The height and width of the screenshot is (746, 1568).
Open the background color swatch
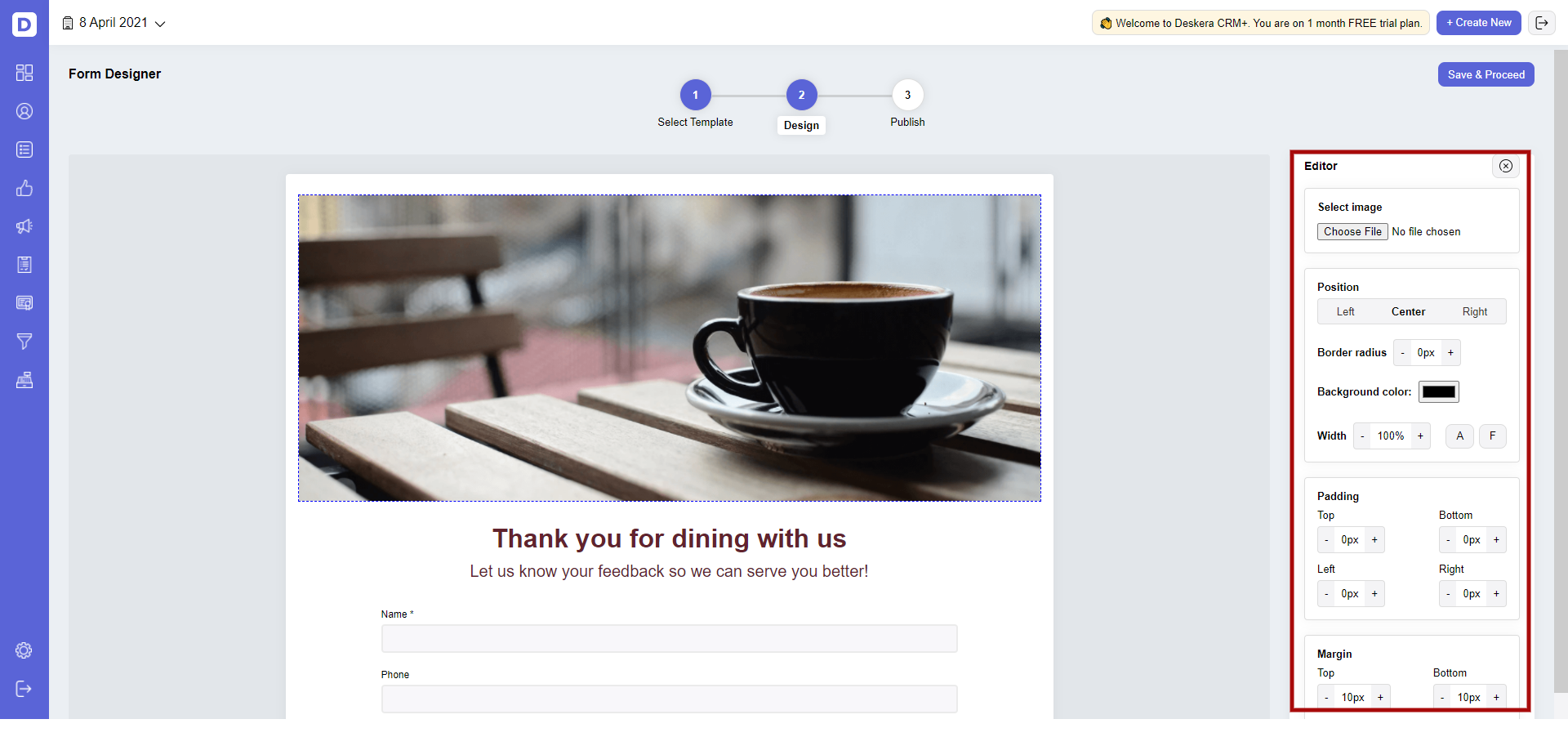click(x=1439, y=392)
